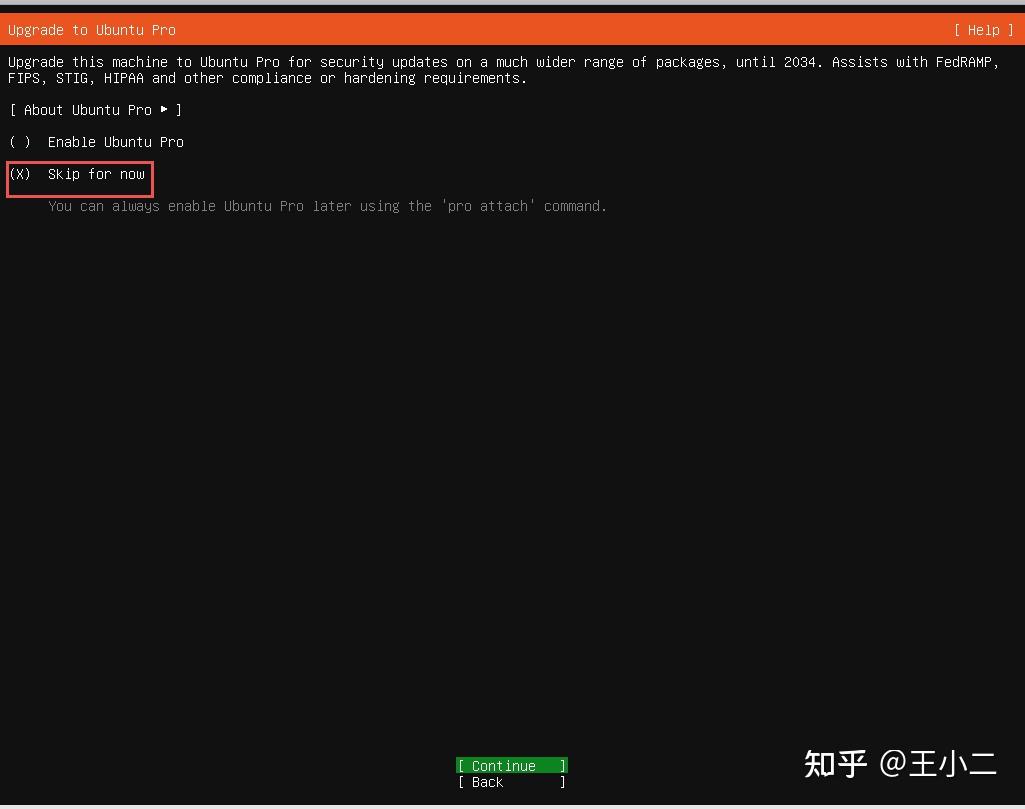Go back with the Back button
The height and width of the screenshot is (809, 1025).
(x=511, y=782)
